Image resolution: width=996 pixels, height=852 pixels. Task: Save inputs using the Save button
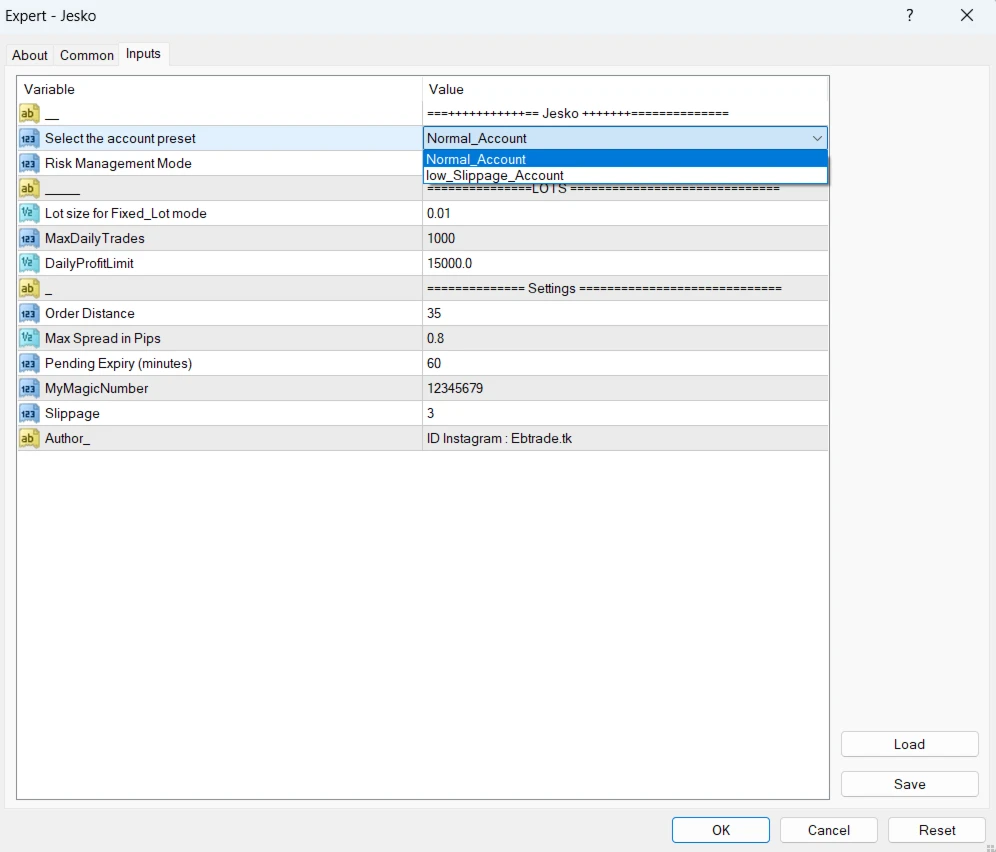(x=909, y=784)
